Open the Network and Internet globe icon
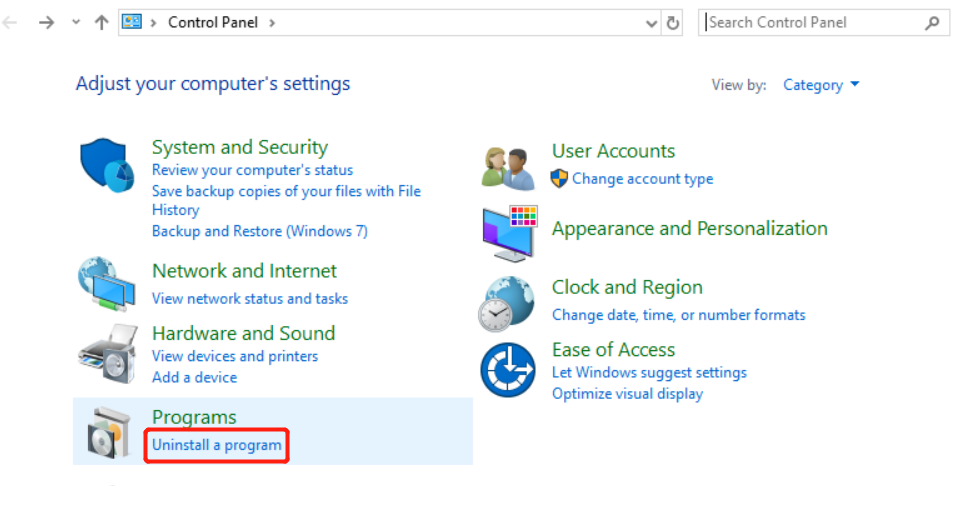Screen dimensions: 956x516 [106, 285]
